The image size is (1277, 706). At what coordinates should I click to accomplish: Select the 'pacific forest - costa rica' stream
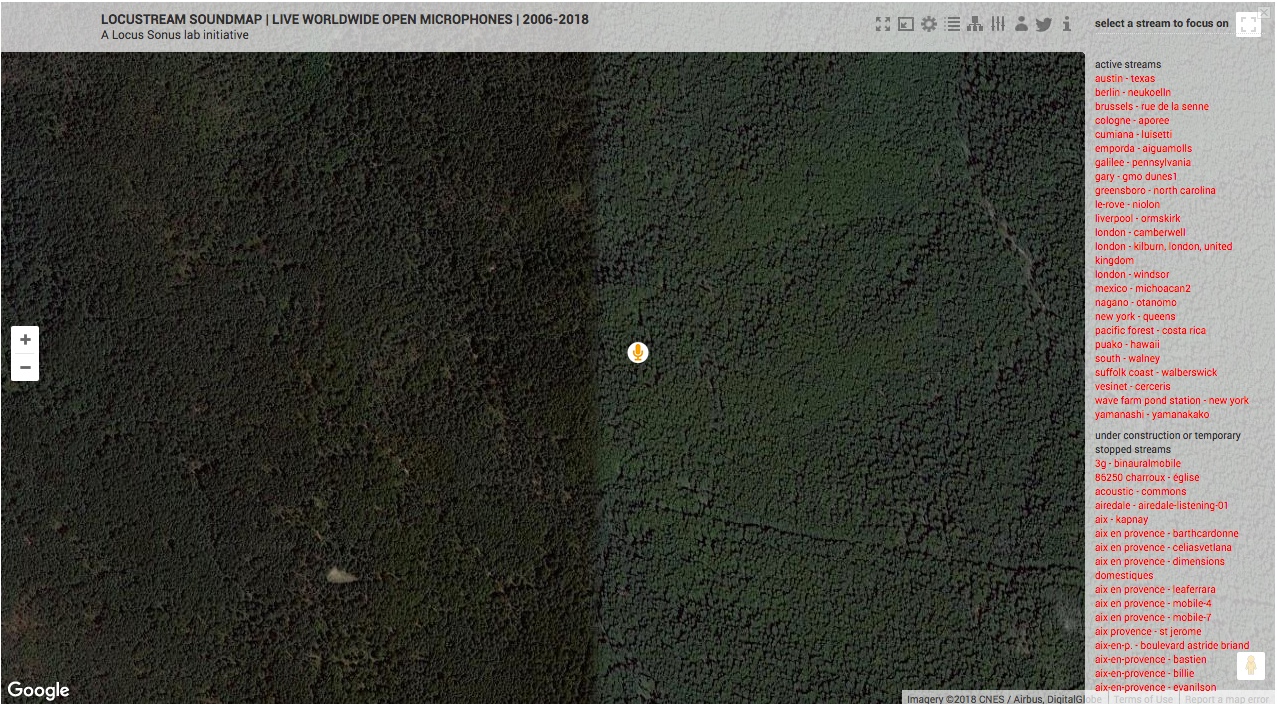pyautogui.click(x=1150, y=331)
